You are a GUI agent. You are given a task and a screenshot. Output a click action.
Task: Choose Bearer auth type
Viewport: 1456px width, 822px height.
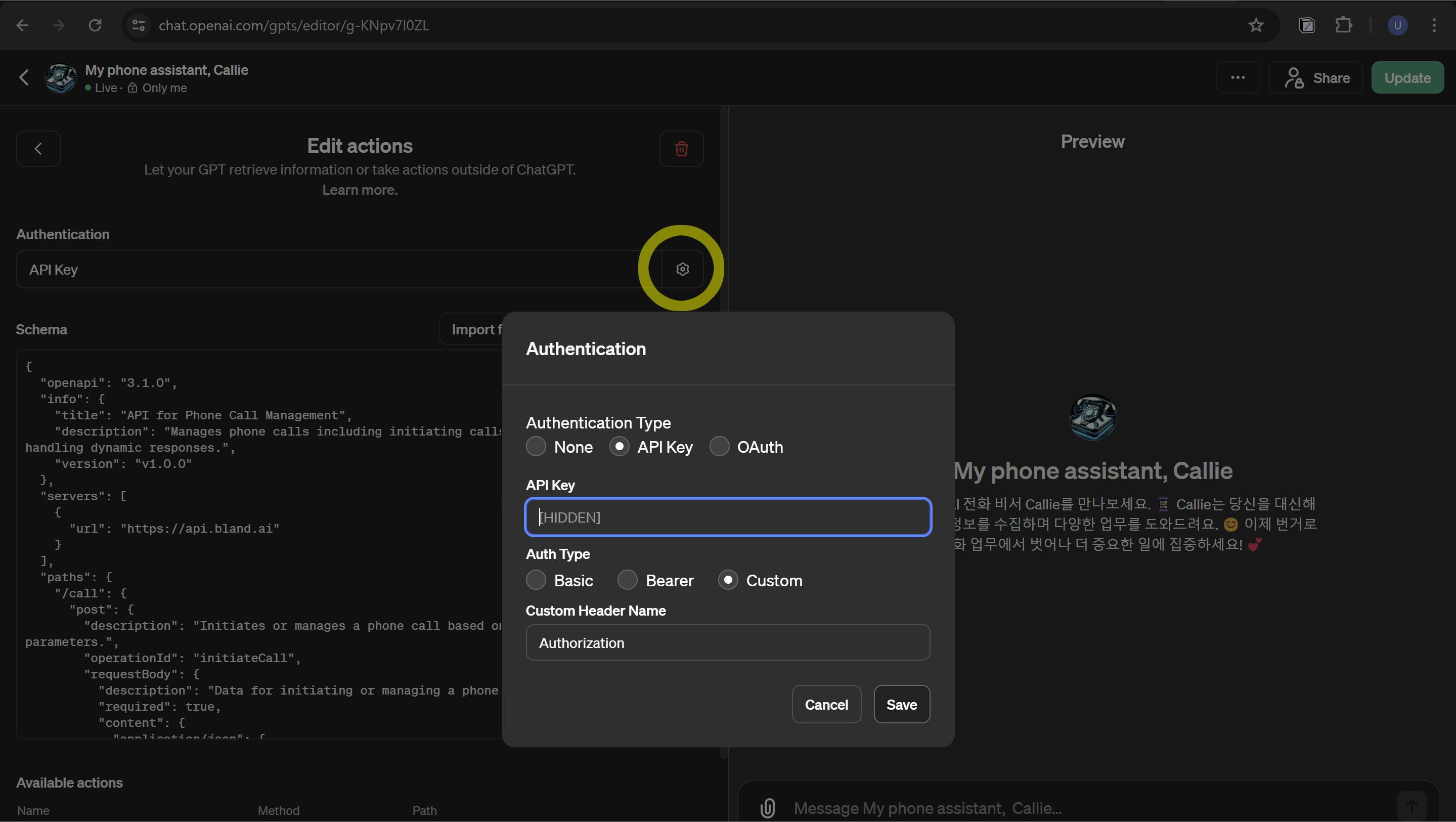628,580
